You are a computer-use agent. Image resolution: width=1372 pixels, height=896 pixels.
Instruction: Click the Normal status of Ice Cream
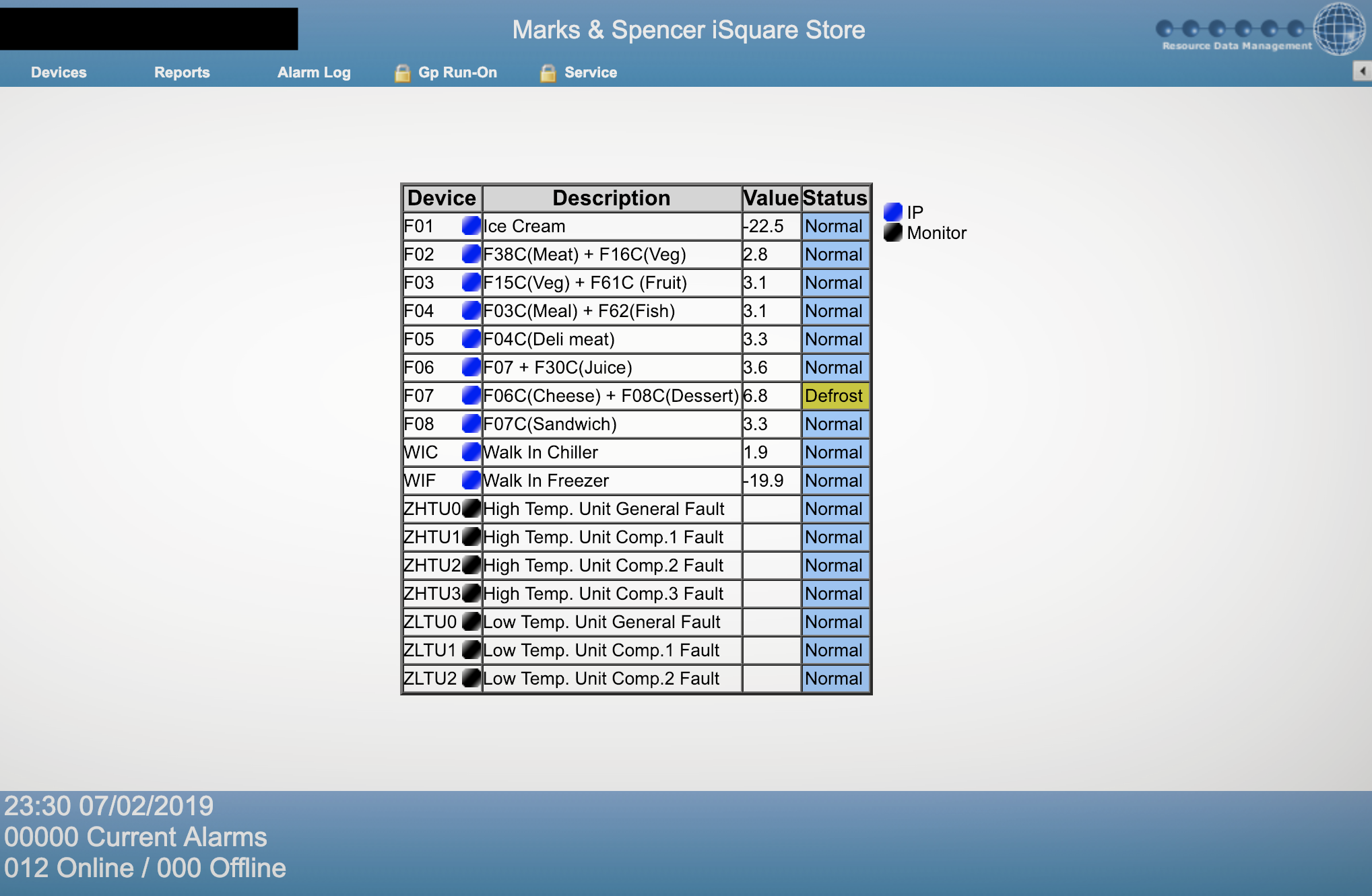[834, 226]
